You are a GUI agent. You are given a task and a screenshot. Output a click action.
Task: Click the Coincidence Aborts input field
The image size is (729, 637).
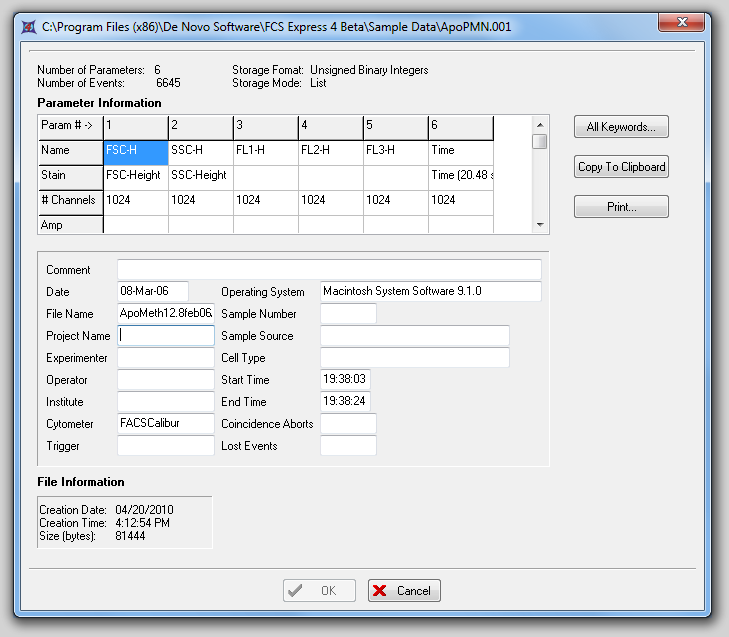[348, 424]
